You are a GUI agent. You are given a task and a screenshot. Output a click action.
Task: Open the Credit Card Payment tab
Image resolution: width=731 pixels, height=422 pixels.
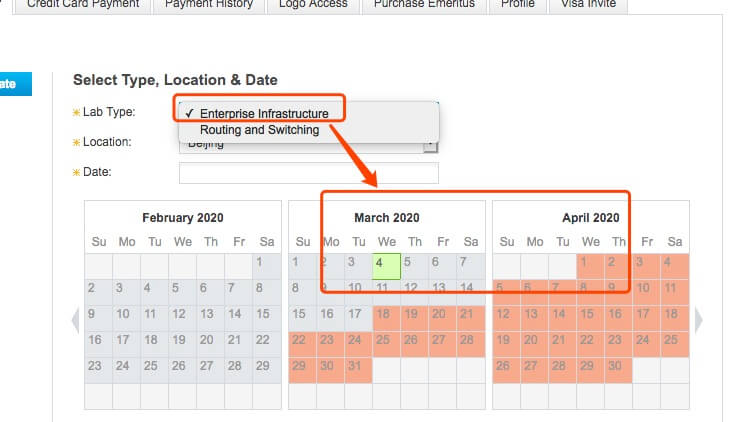pos(83,4)
